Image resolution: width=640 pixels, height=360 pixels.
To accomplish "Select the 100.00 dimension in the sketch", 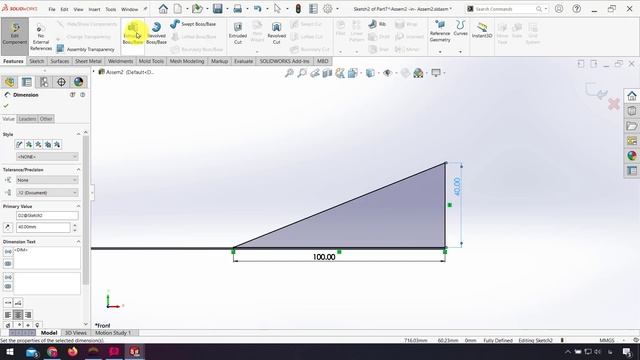I will tap(324, 257).
